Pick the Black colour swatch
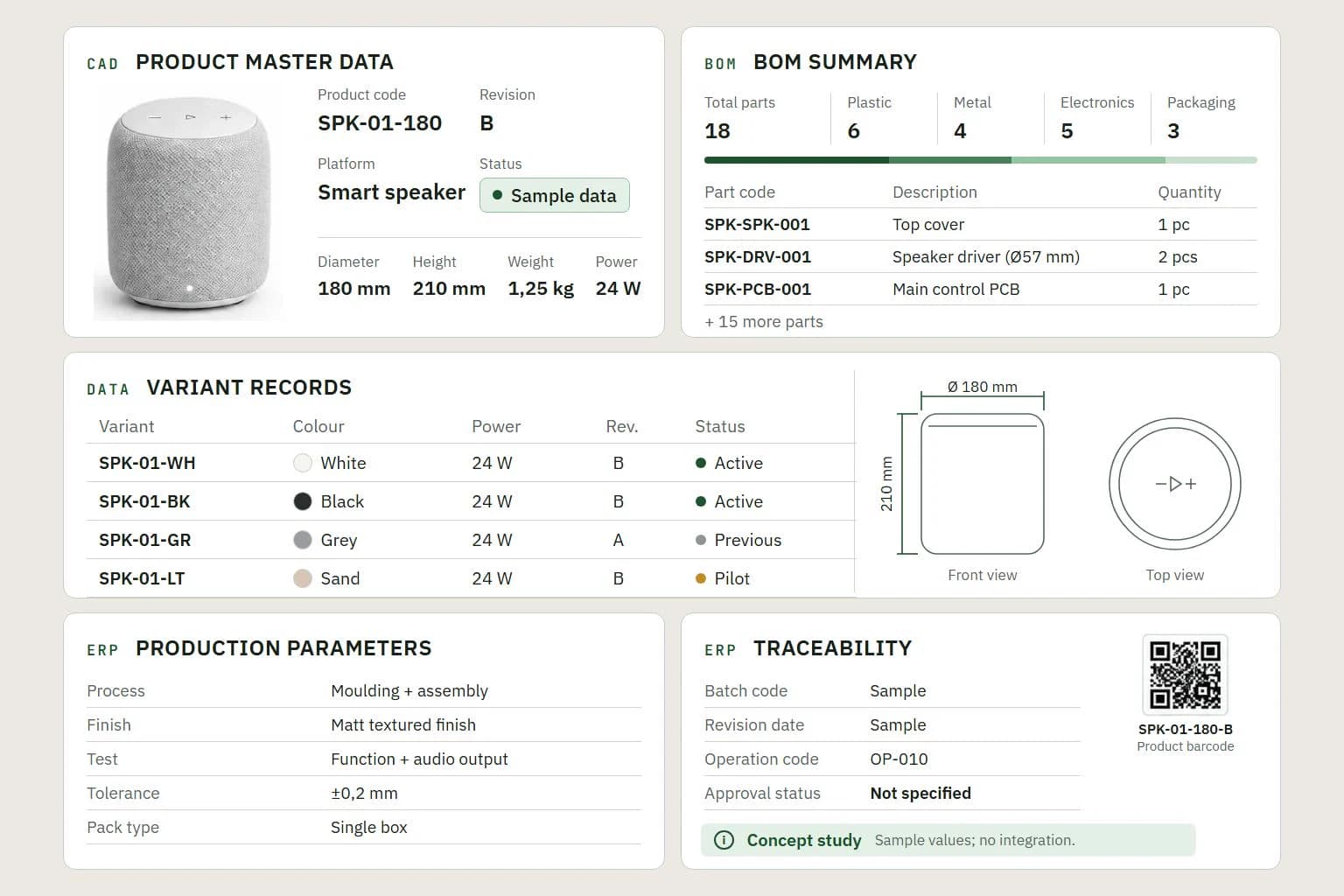The image size is (1344, 896). pyautogui.click(x=302, y=501)
